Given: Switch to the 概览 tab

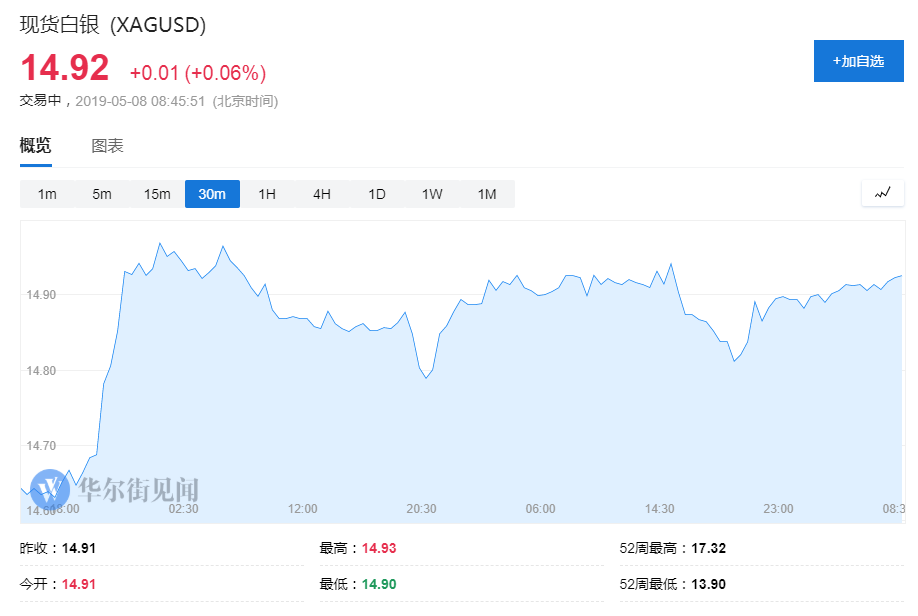Looking at the screenshot, I should (35, 145).
